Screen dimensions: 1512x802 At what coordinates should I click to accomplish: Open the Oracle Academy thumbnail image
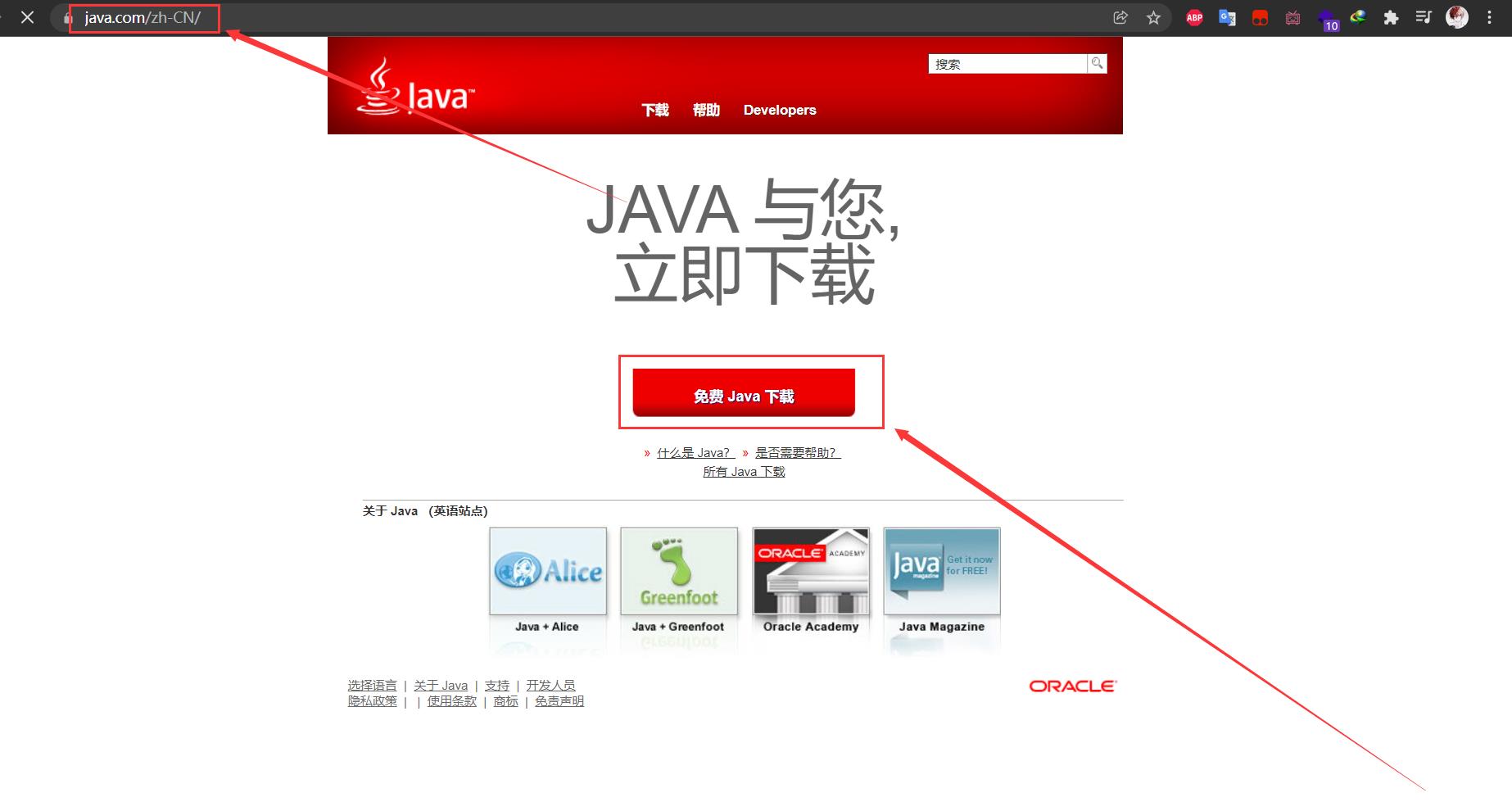point(811,571)
